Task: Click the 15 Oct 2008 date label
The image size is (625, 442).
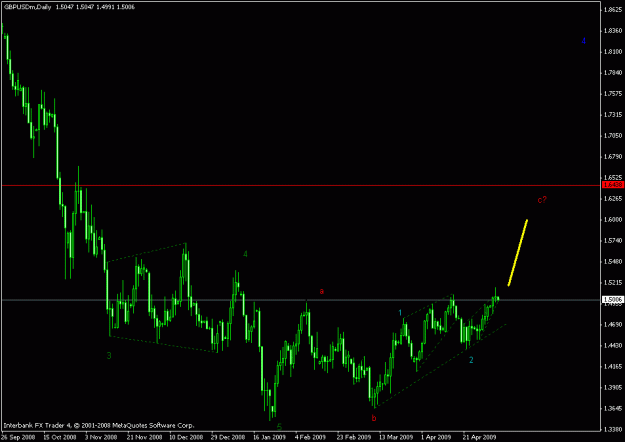Action: (x=60, y=437)
